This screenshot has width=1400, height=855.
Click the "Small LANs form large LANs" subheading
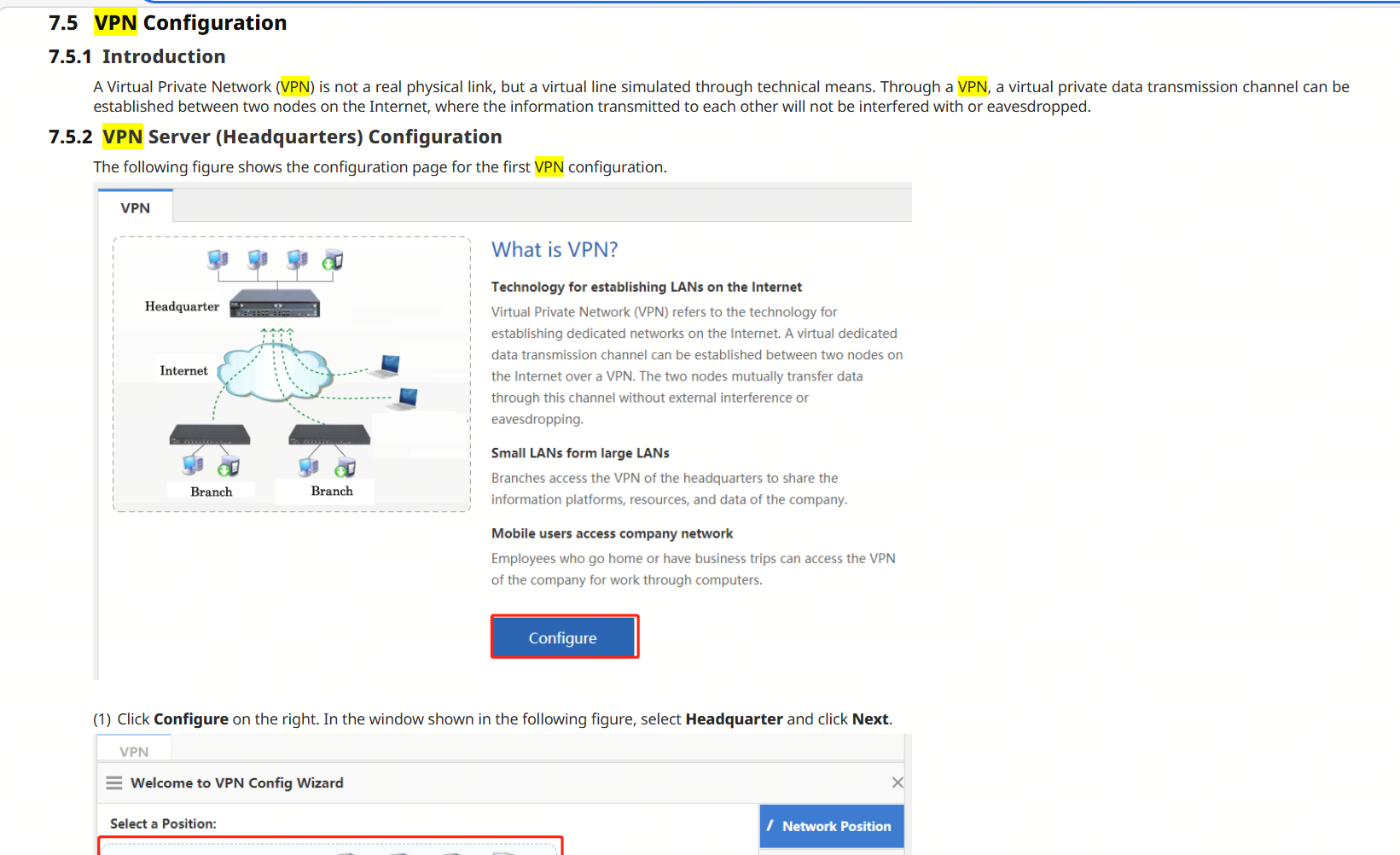pyautogui.click(x=580, y=453)
